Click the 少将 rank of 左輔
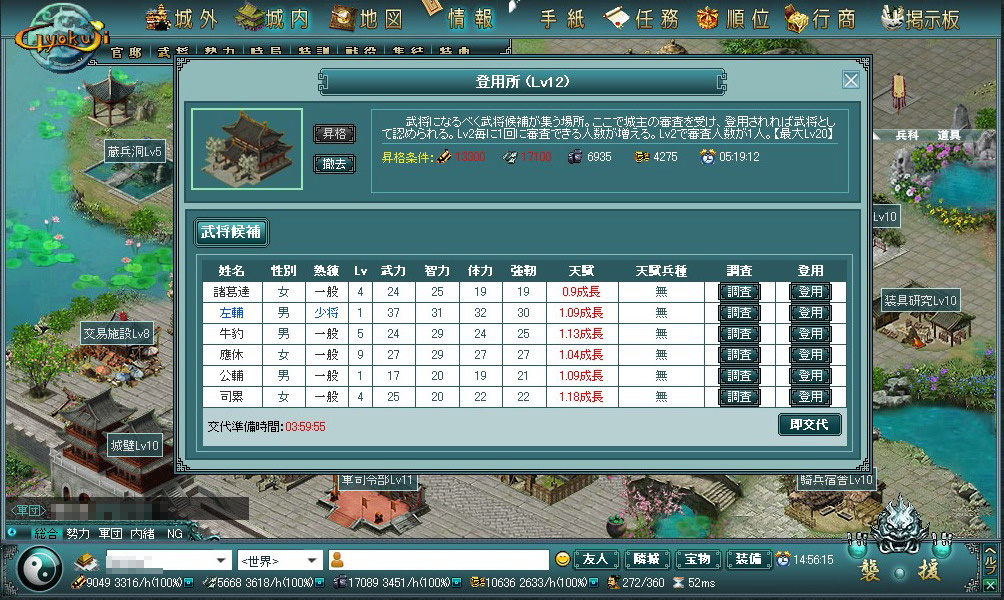The height and width of the screenshot is (600, 1004). (326, 313)
